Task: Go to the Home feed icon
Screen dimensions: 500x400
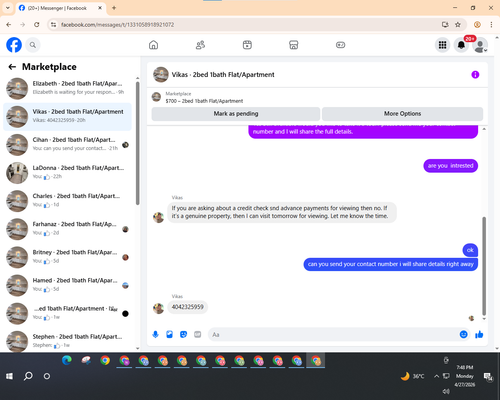Action: (x=153, y=45)
